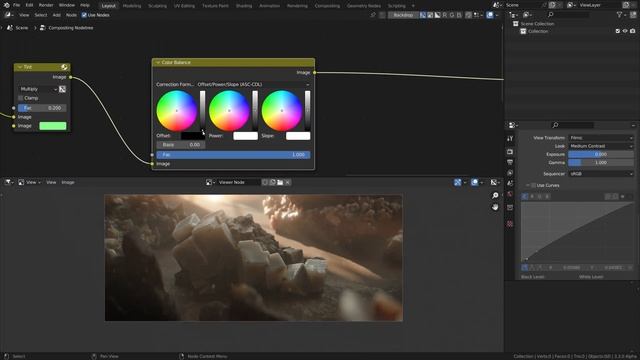Click the Slope color wheel

[282, 111]
